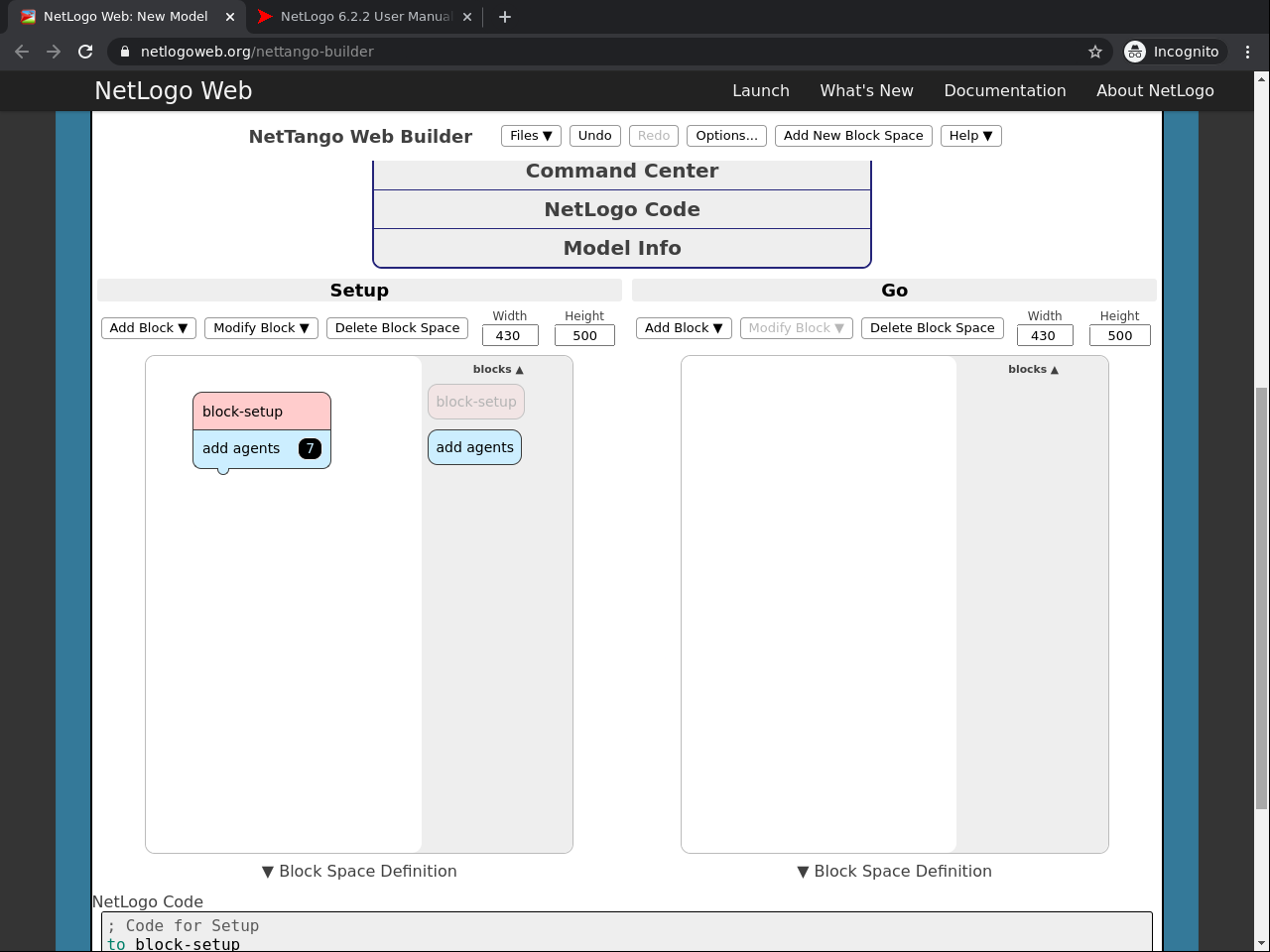Open Modify Block dropdown in Setup space
The width and height of the screenshot is (1270, 952).
tap(261, 328)
